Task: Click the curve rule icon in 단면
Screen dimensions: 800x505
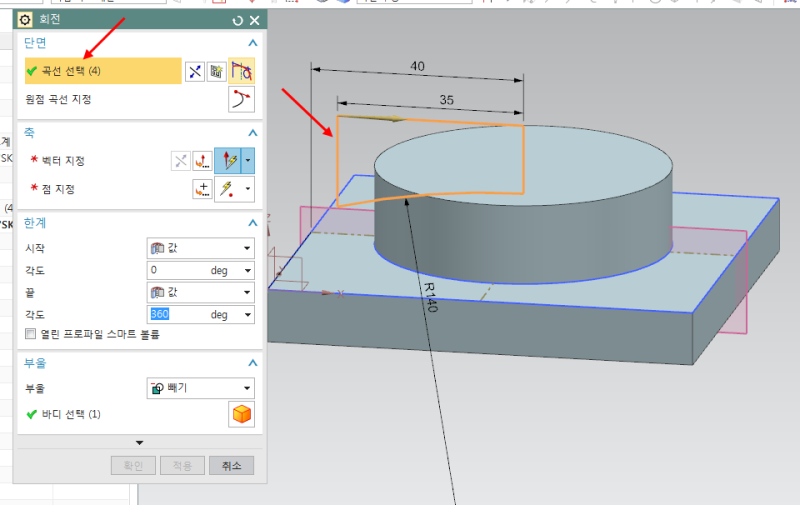Action: (x=241, y=71)
